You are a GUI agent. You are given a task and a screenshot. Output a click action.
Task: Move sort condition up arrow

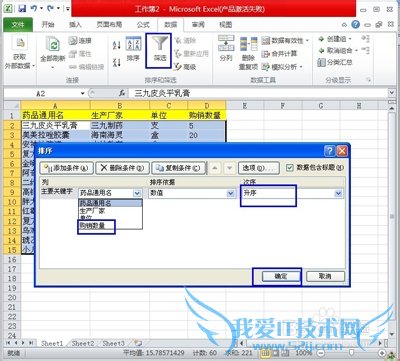(214, 168)
